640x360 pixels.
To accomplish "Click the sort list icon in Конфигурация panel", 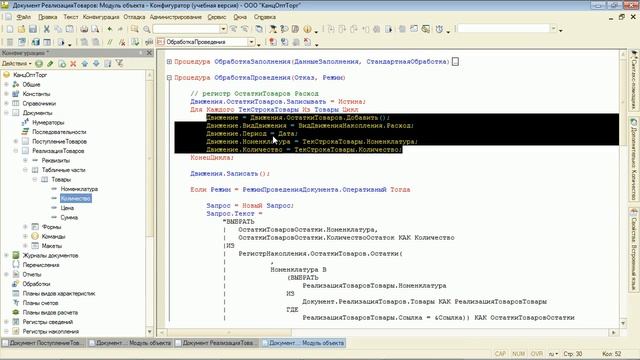I will [108, 63].
